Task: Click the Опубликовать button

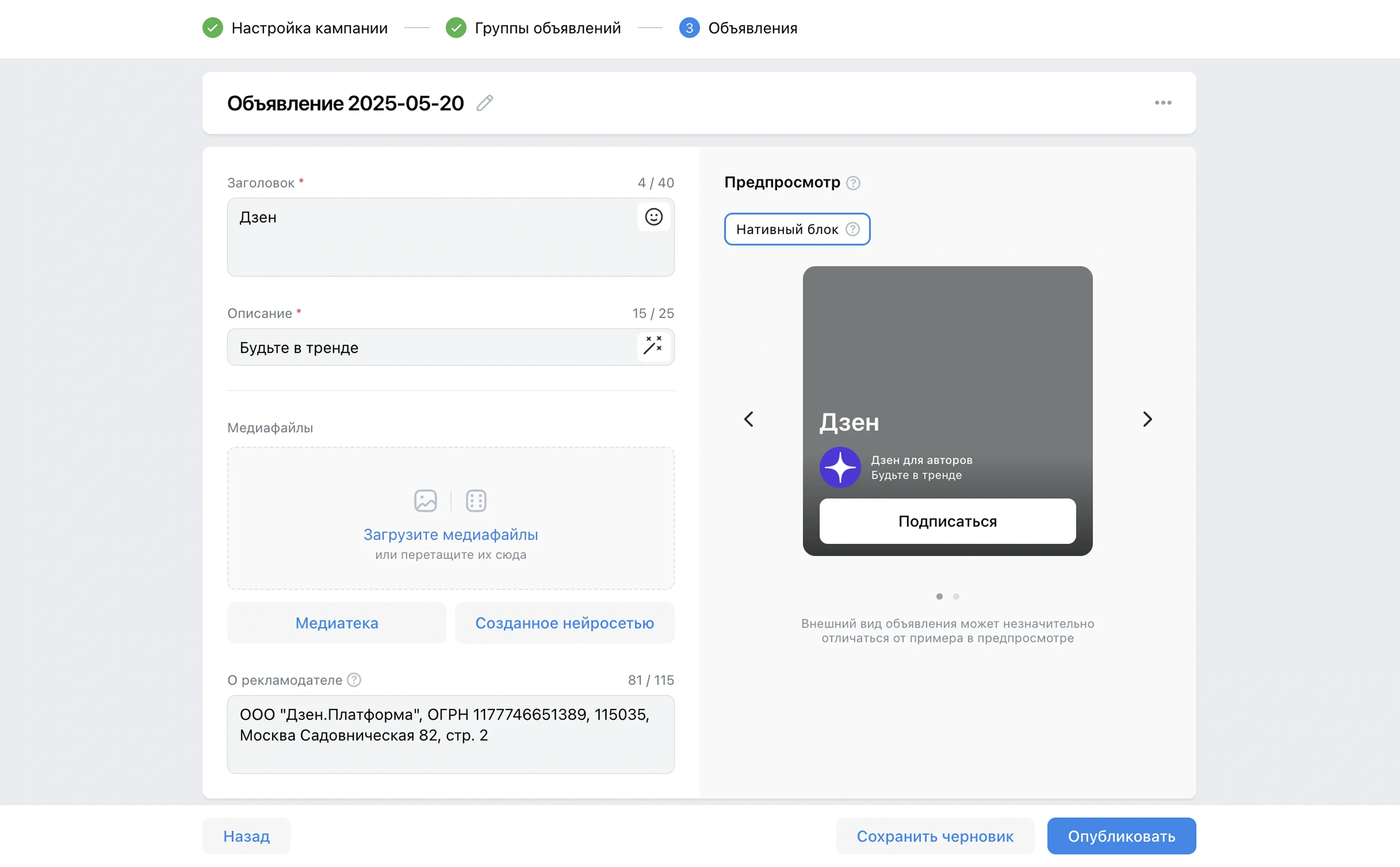Action: pos(1121,836)
